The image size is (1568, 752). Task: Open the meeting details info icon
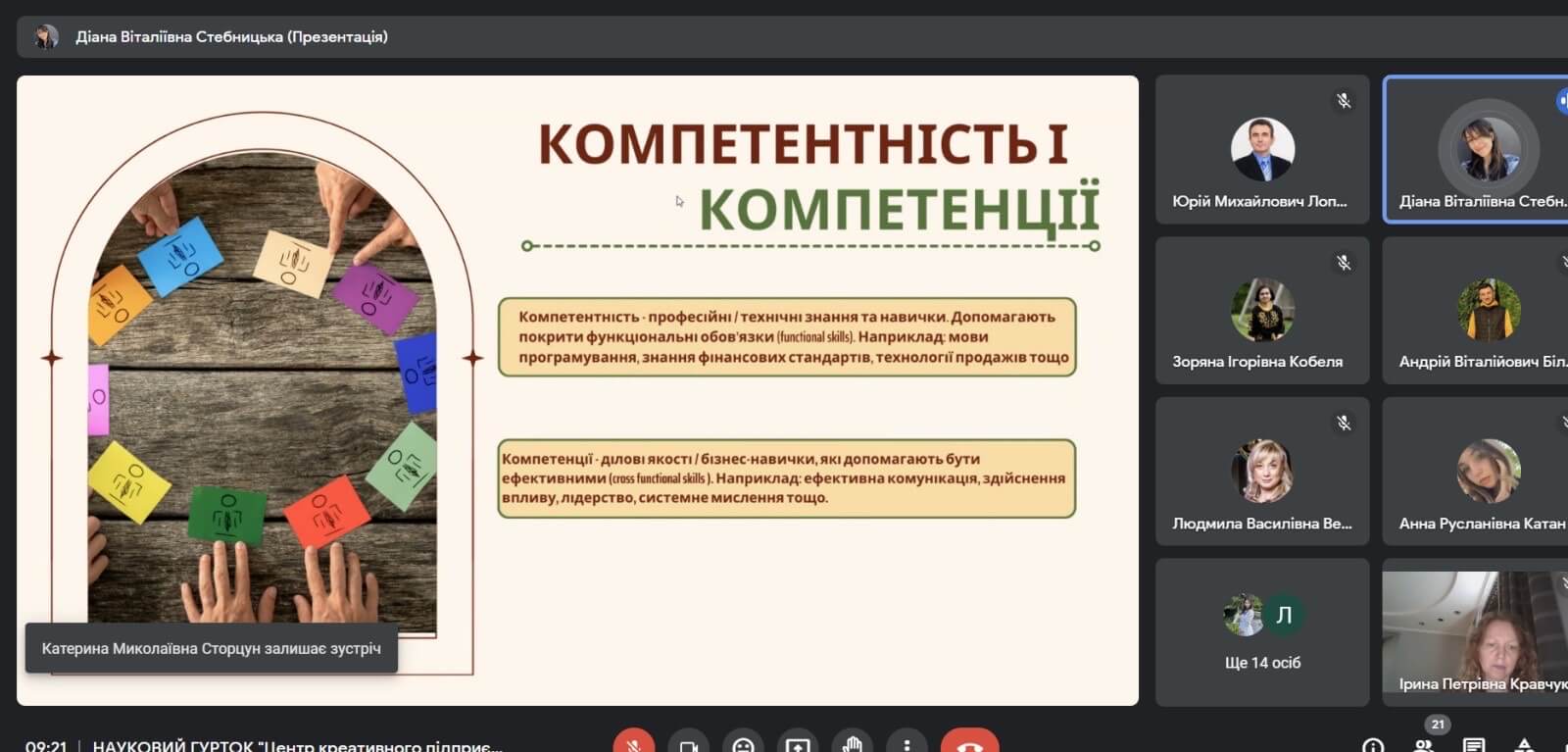pos(1373,746)
